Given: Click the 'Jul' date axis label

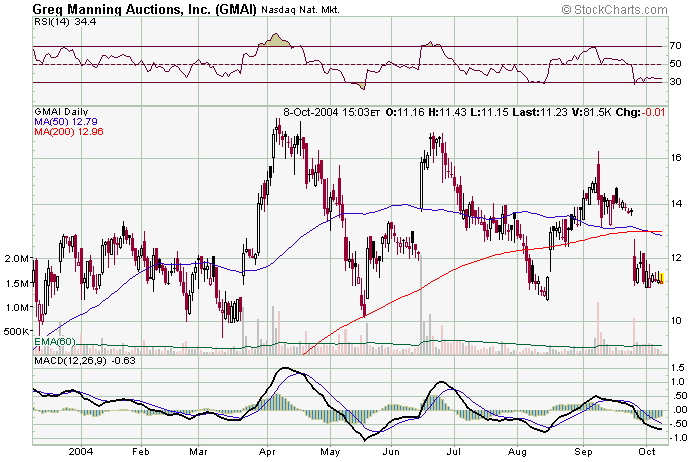Looking at the screenshot, I should click(454, 451).
